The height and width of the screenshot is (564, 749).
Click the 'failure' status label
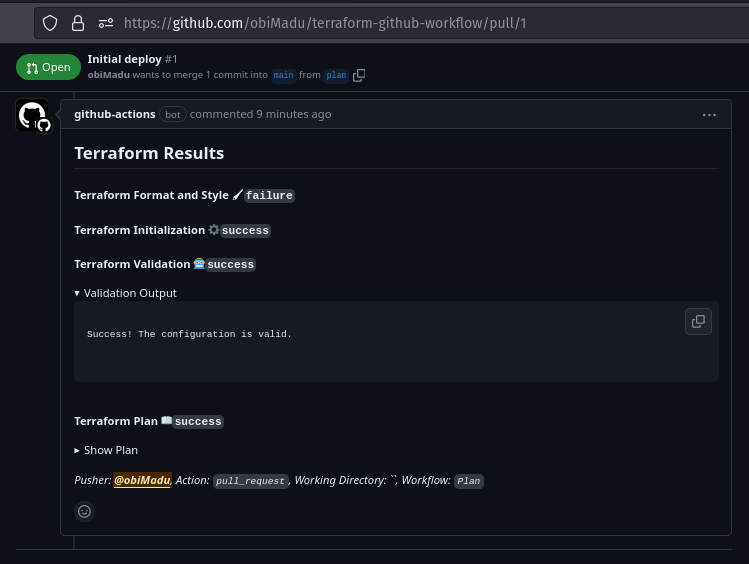[x=269, y=195]
